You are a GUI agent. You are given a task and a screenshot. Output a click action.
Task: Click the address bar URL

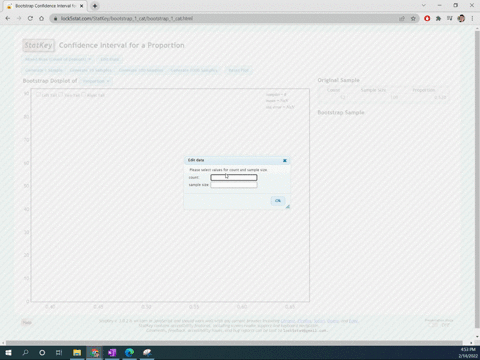click(x=127, y=18)
